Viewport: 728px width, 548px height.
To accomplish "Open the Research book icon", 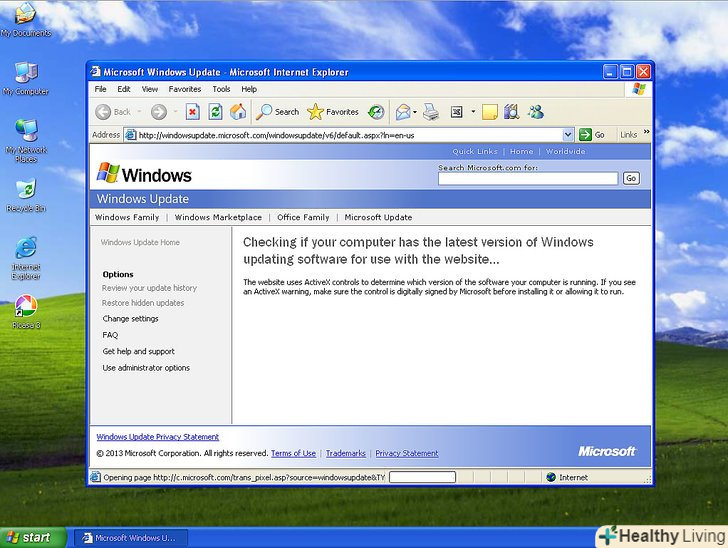I will pyautogui.click(x=512, y=112).
